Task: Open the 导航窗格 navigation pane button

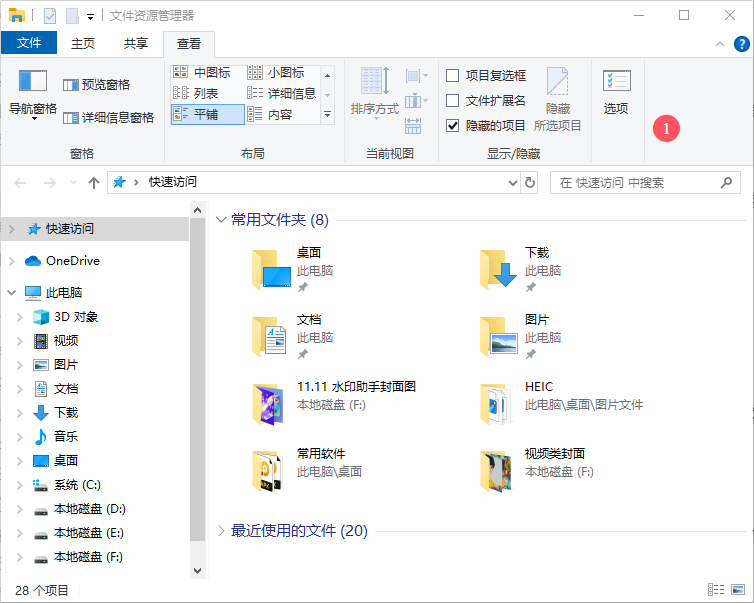Action: coord(33,94)
